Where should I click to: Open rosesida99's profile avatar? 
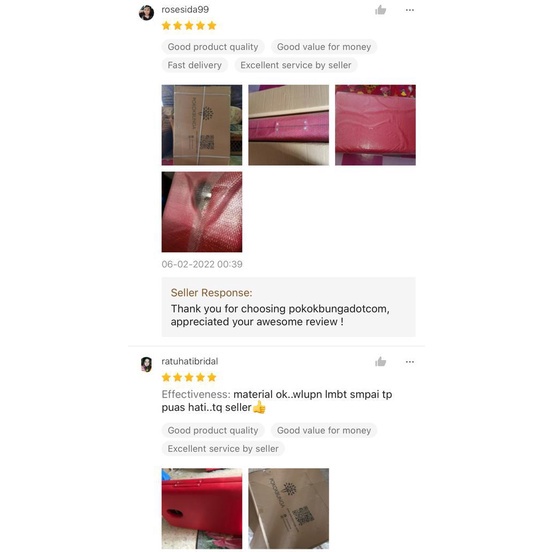pyautogui.click(x=146, y=13)
